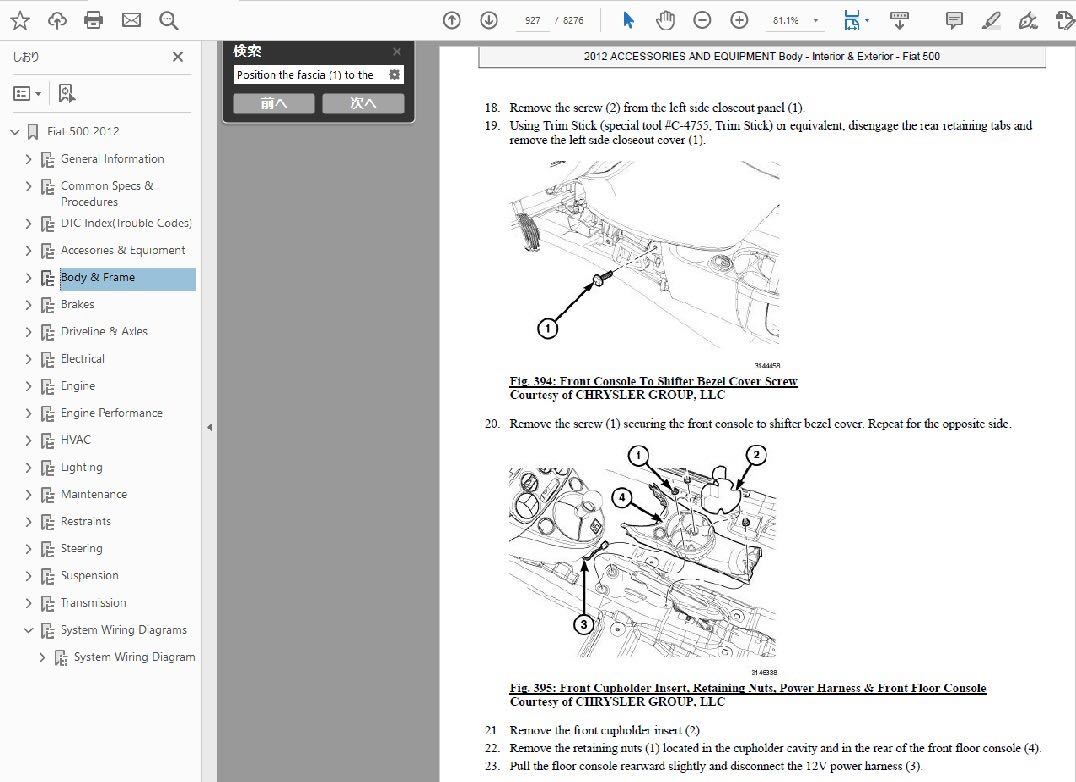Click the 次へ button in the search panel

pyautogui.click(x=363, y=102)
